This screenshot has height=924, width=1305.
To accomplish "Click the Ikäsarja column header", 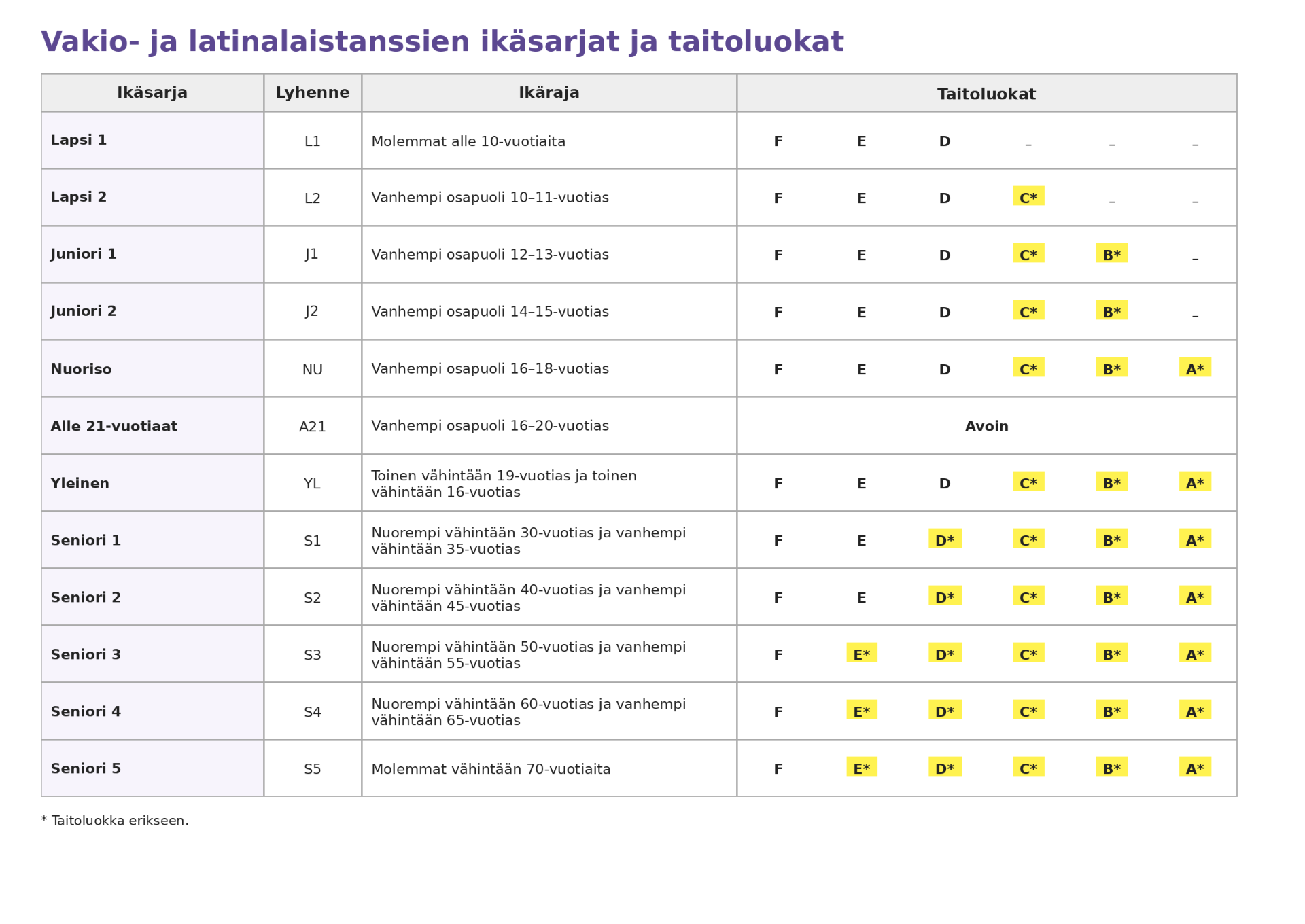I will 152,93.
